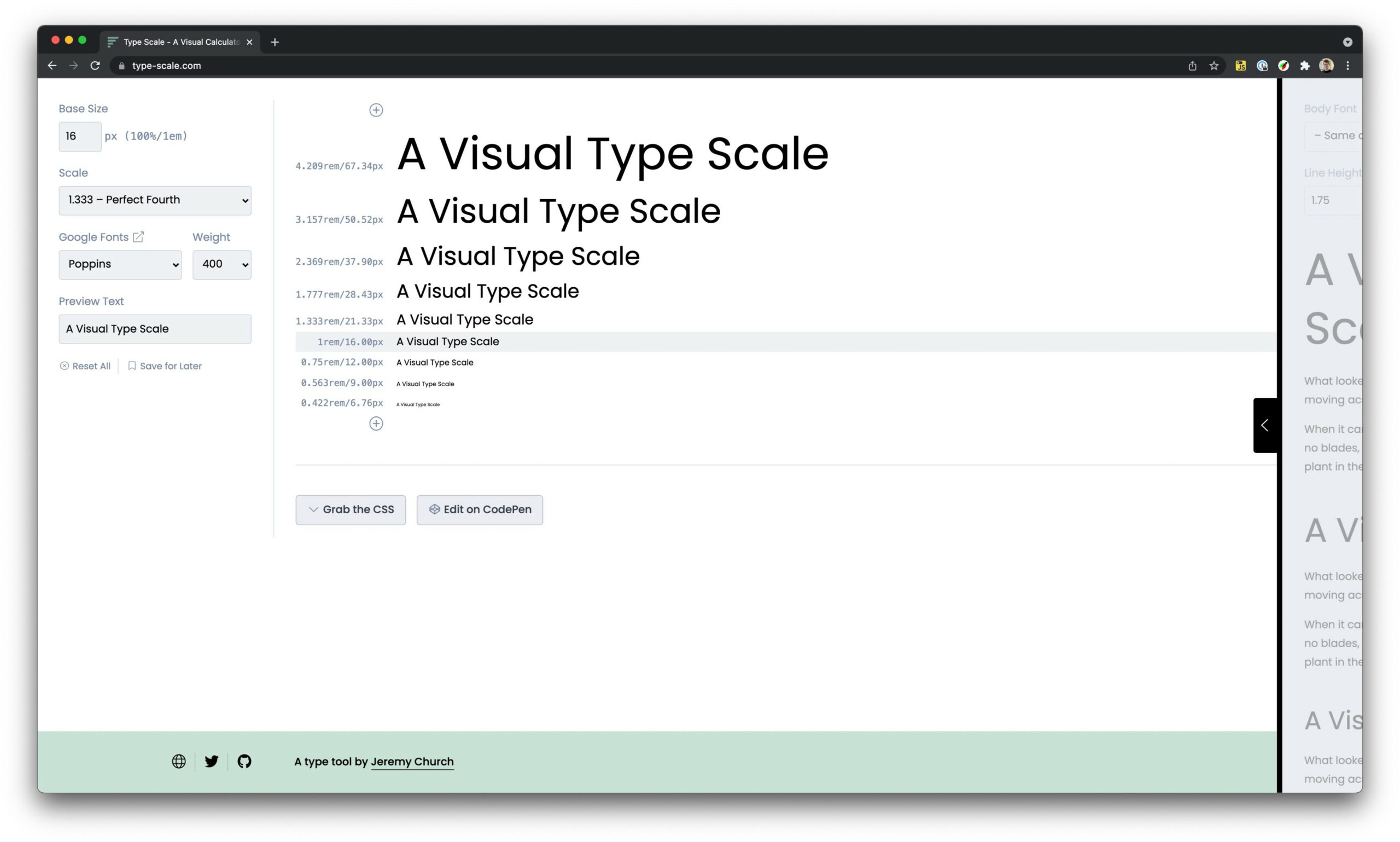Click the bottom plus icon to add smaller size
This screenshot has width=1400, height=842.
tap(376, 423)
